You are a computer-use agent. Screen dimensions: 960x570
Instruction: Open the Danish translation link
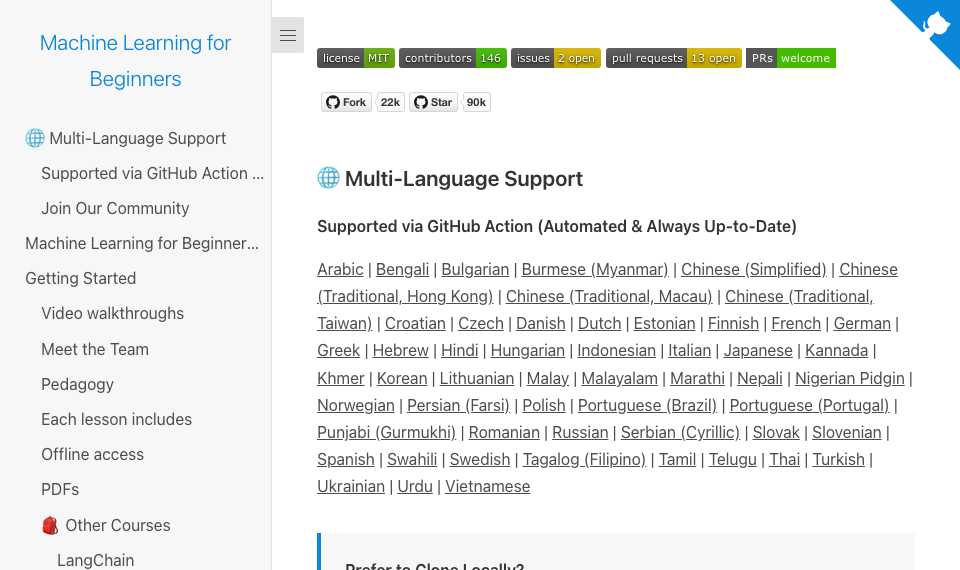(541, 323)
